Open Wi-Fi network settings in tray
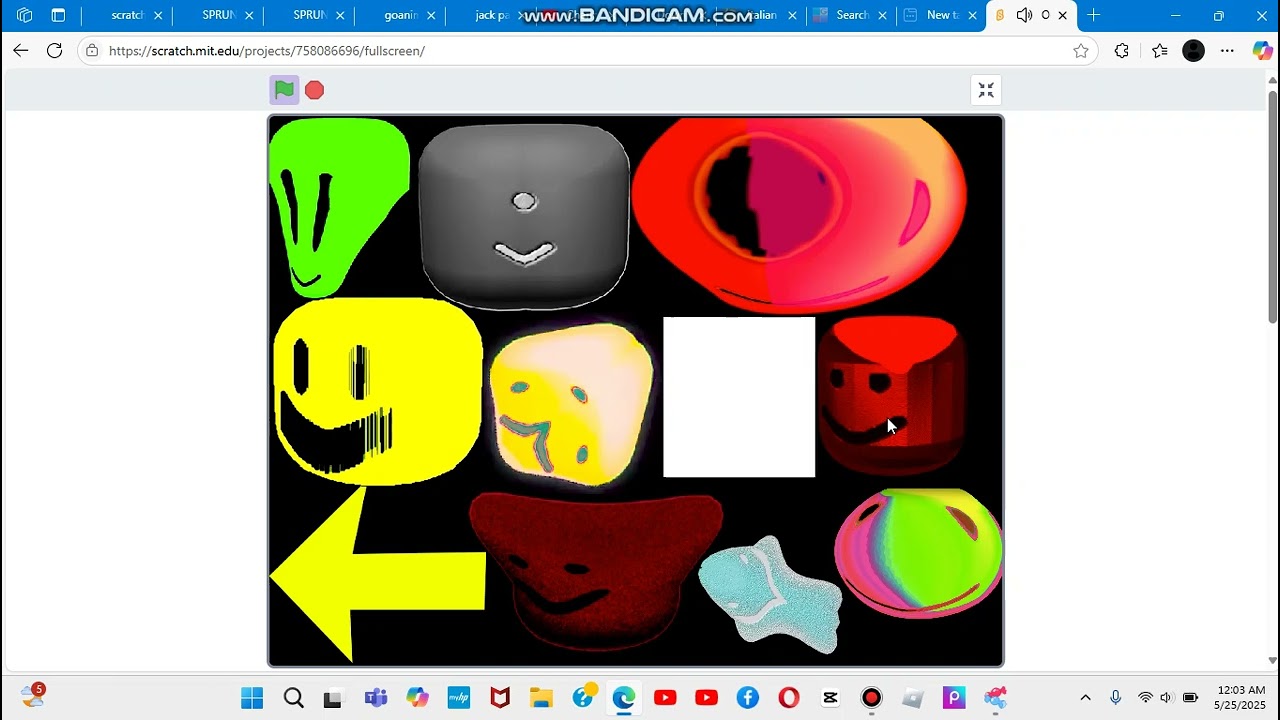The width and height of the screenshot is (1280, 720). pyautogui.click(x=1145, y=698)
